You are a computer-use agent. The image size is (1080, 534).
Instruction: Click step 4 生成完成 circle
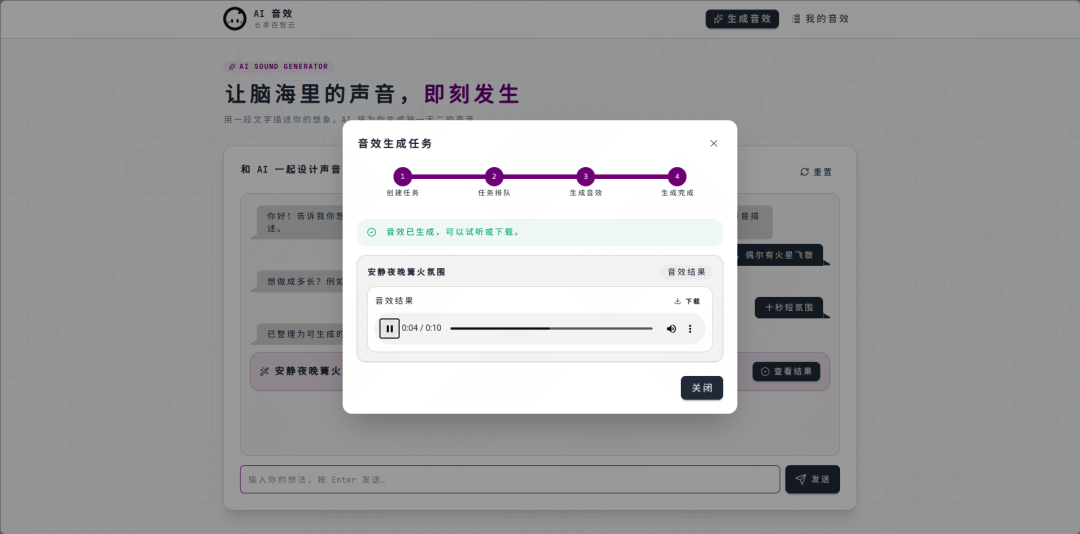[x=677, y=176]
